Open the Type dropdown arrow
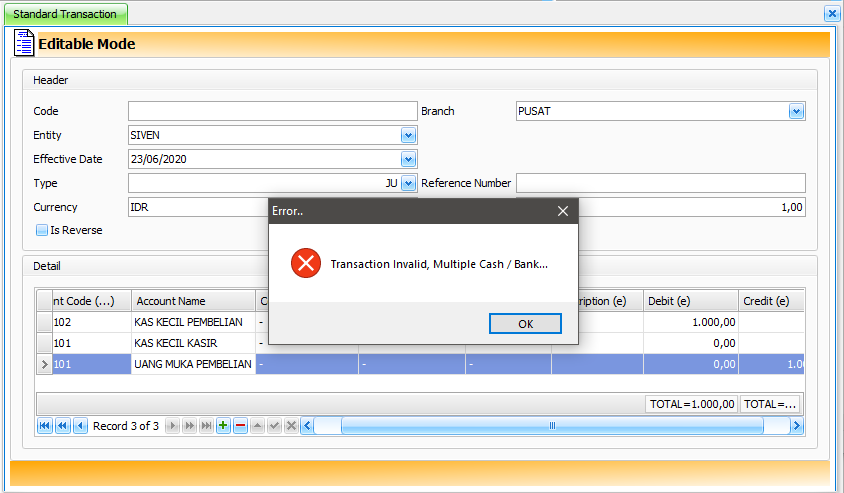This screenshot has width=844, height=493. pyautogui.click(x=408, y=183)
